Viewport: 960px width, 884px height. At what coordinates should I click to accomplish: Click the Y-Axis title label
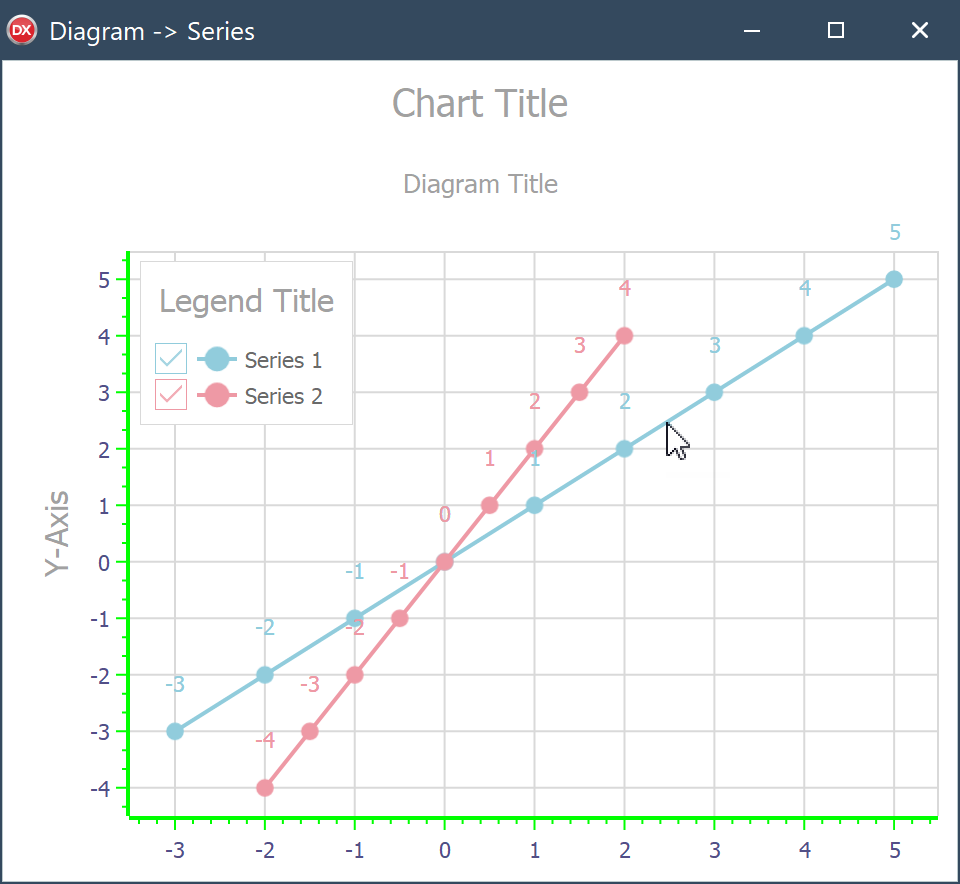tap(57, 533)
